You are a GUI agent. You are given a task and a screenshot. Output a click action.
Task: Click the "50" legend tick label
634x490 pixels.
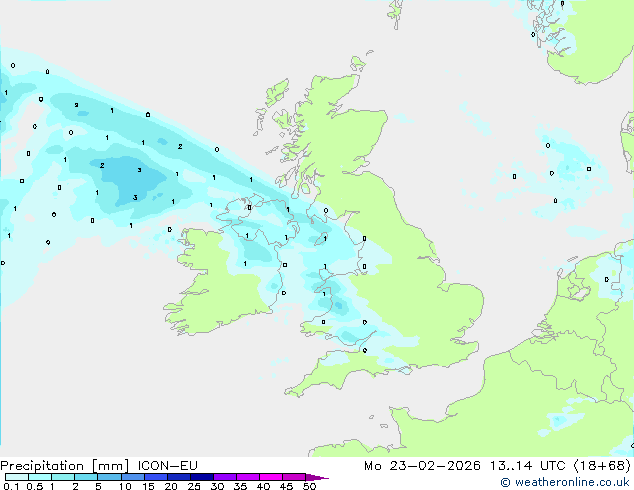309,486
